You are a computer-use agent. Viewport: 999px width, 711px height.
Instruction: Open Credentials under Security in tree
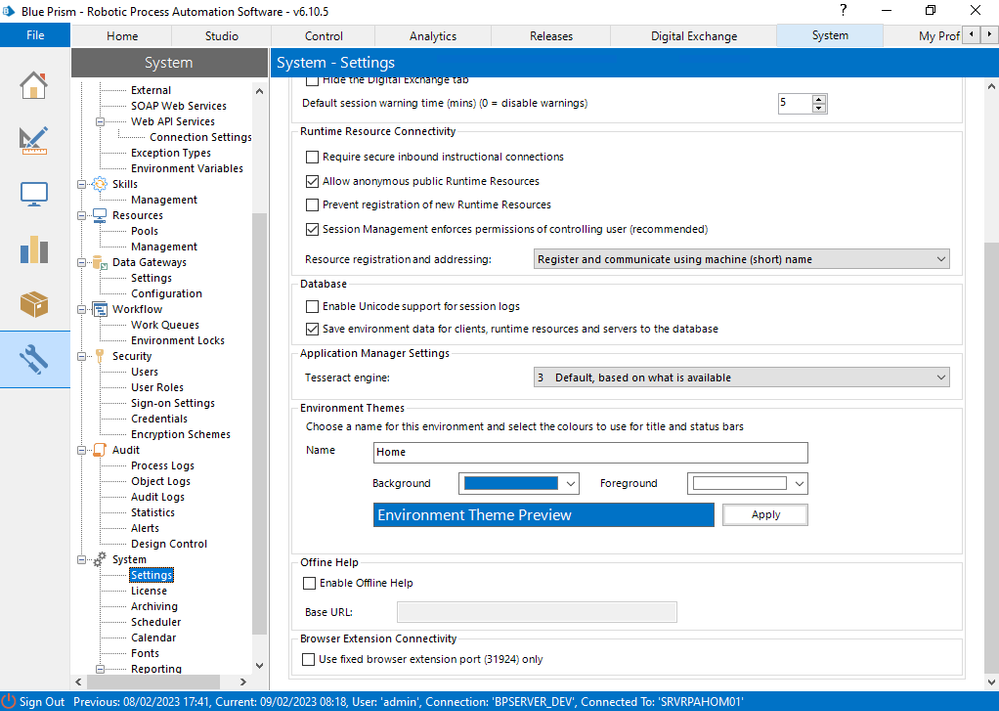click(x=159, y=419)
